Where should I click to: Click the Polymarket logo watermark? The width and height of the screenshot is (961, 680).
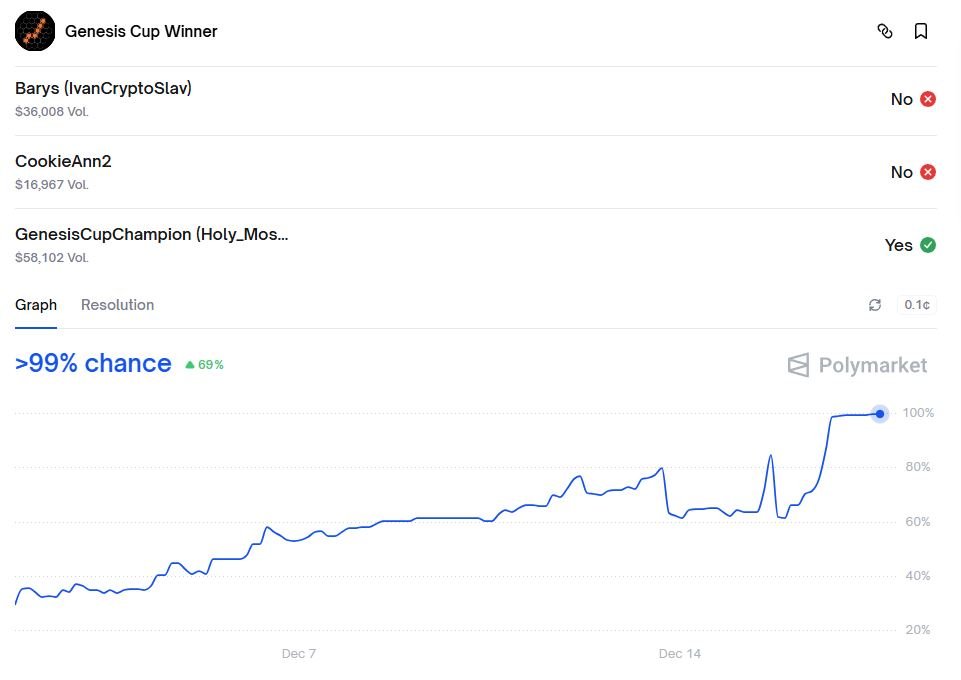click(857, 365)
